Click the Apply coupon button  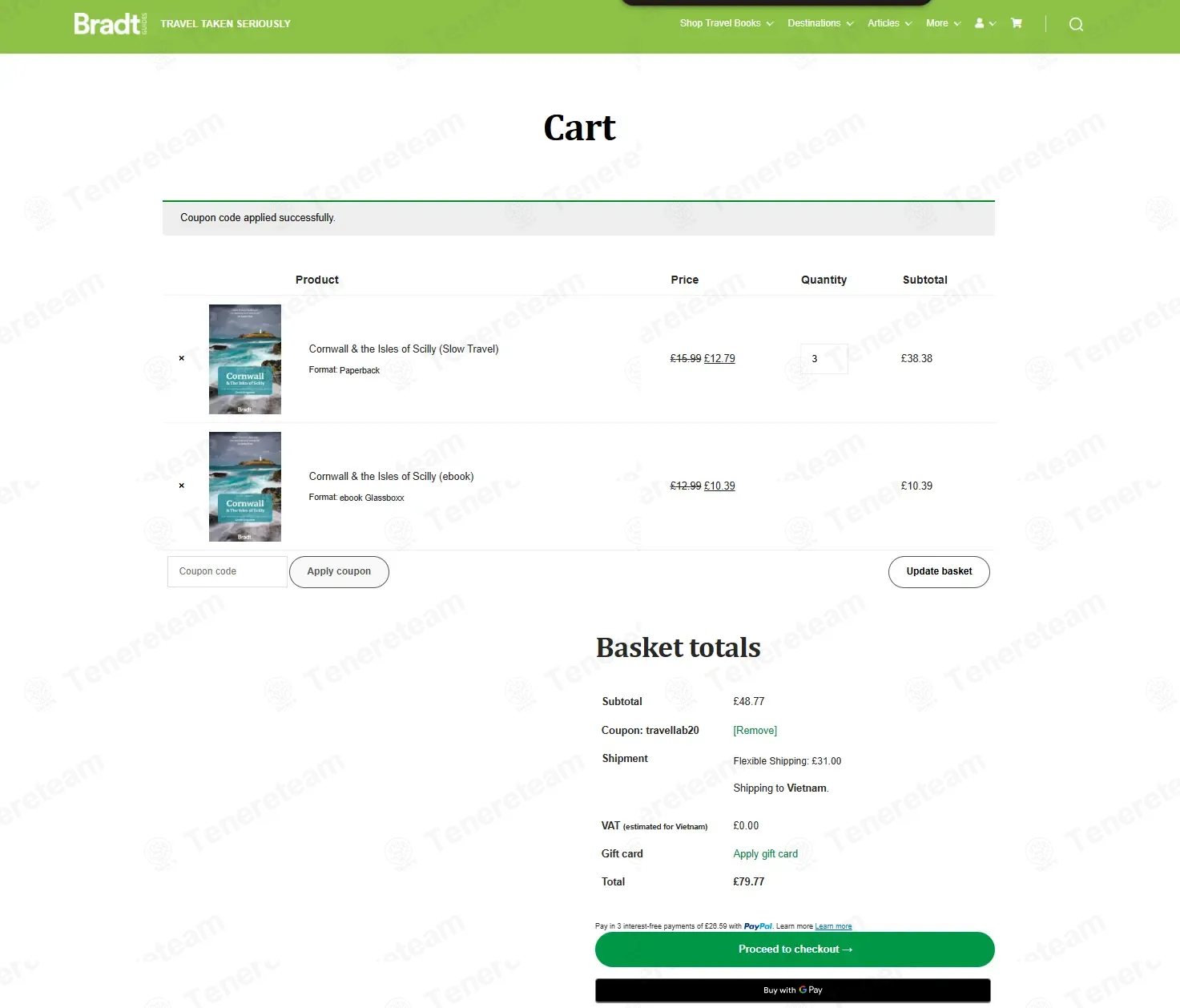pos(339,572)
